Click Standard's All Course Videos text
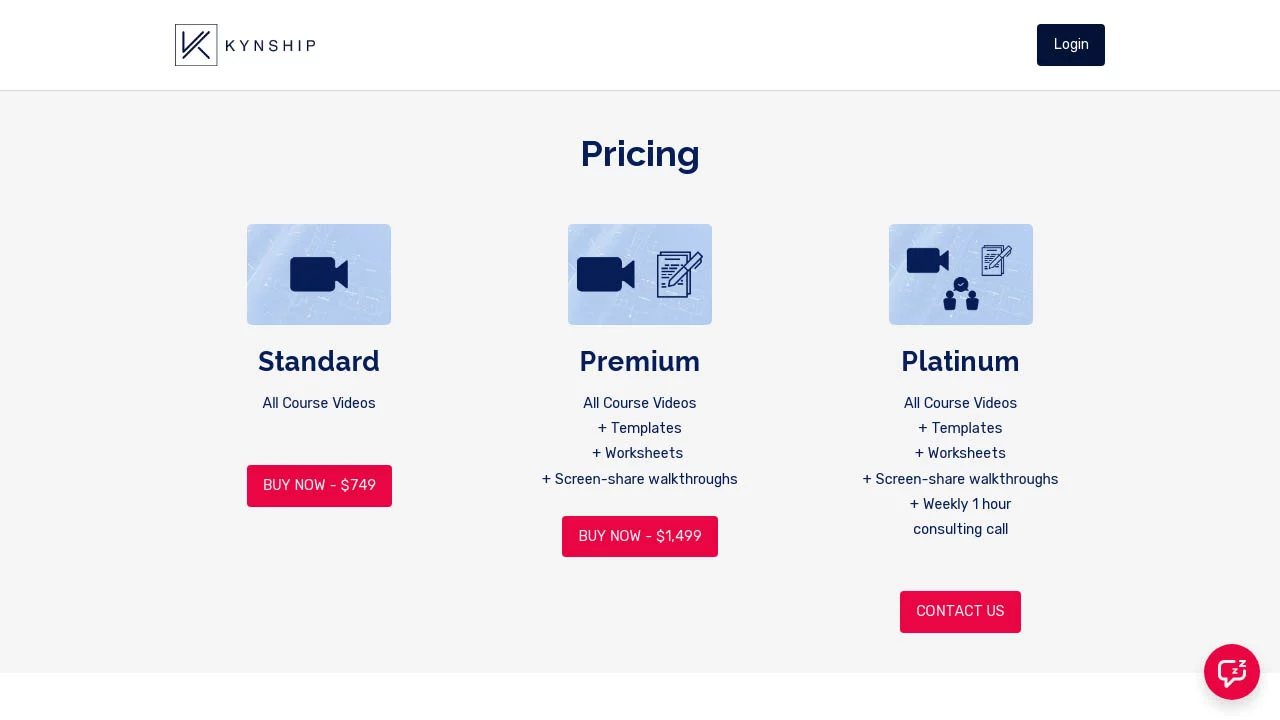This screenshot has width=1280, height=720. (319, 403)
